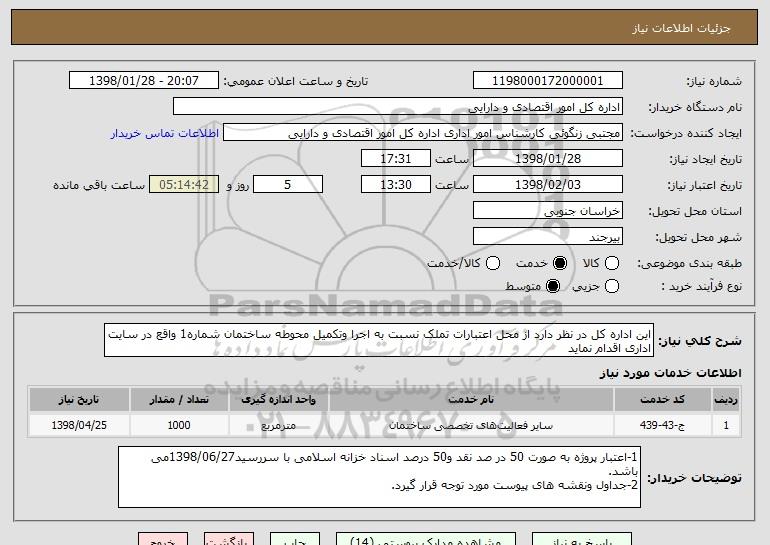The height and width of the screenshot is (545, 770).
Task: Click the creation time field 17:31
Action: [x=396, y=159]
